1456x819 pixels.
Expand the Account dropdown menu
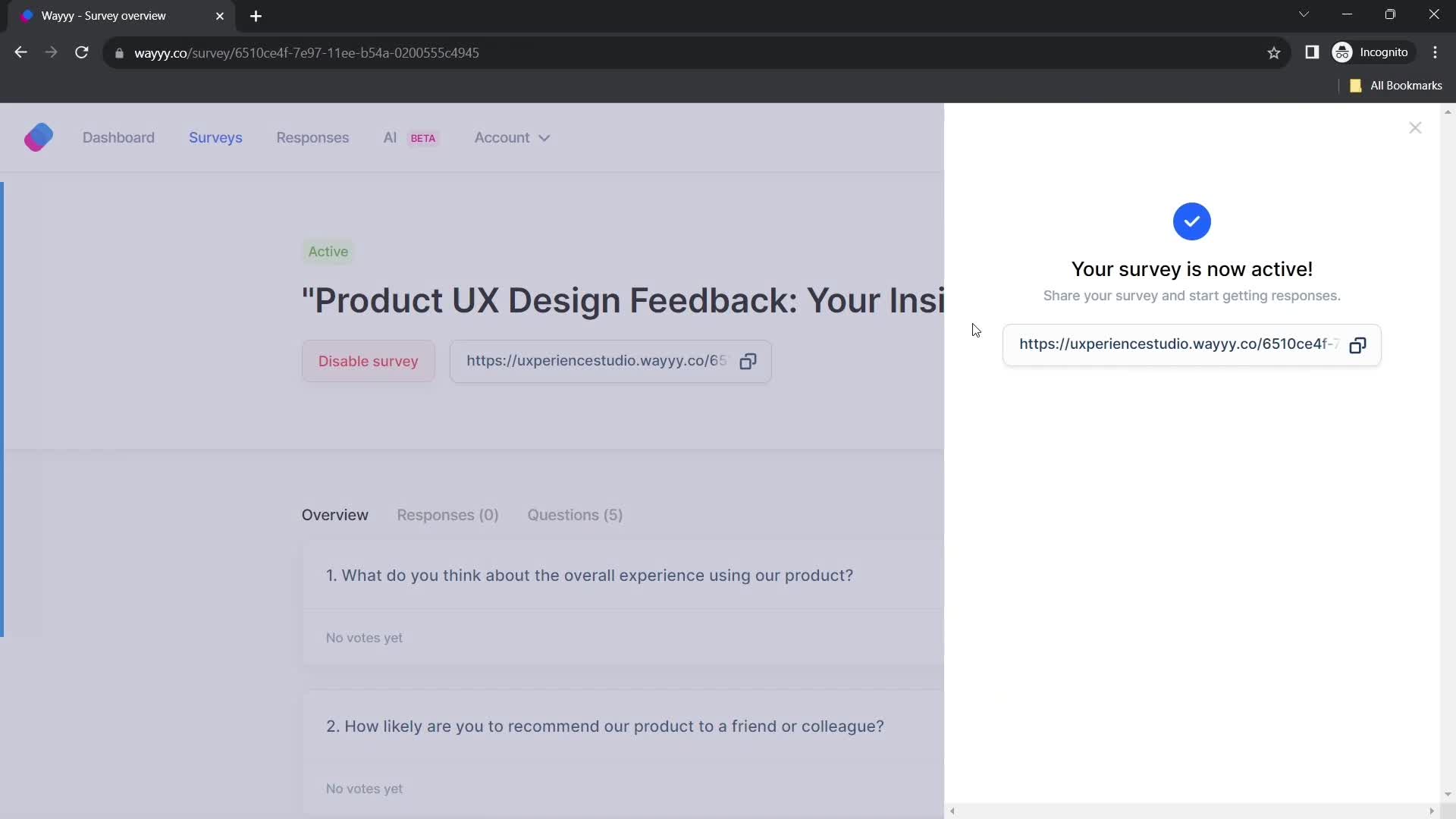coord(511,137)
